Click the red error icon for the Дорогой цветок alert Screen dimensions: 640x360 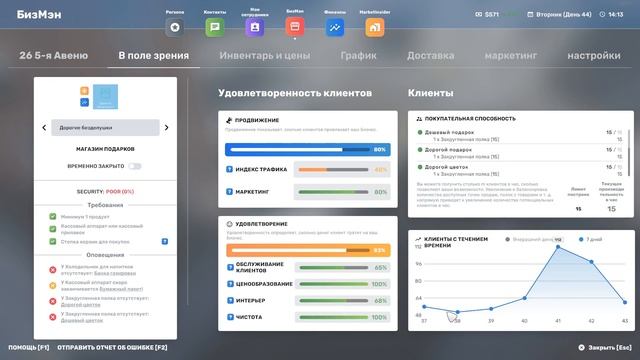[x=53, y=301]
